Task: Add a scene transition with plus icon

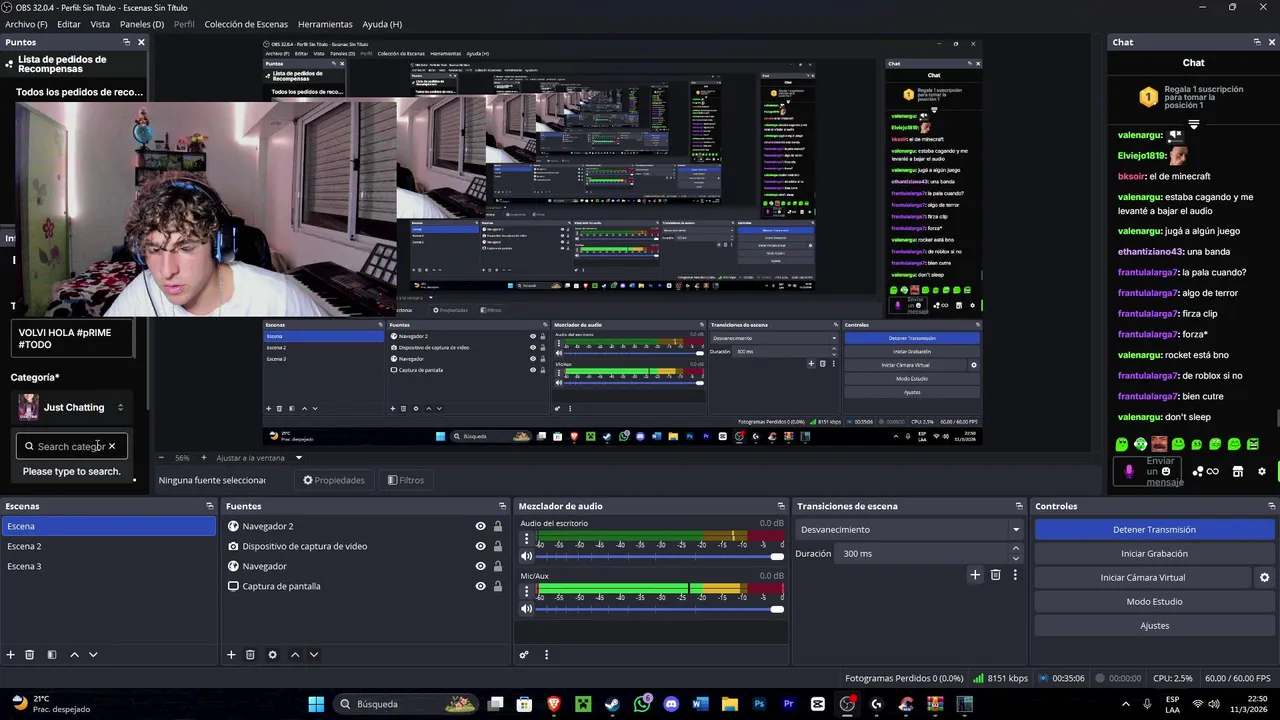Action: click(975, 575)
